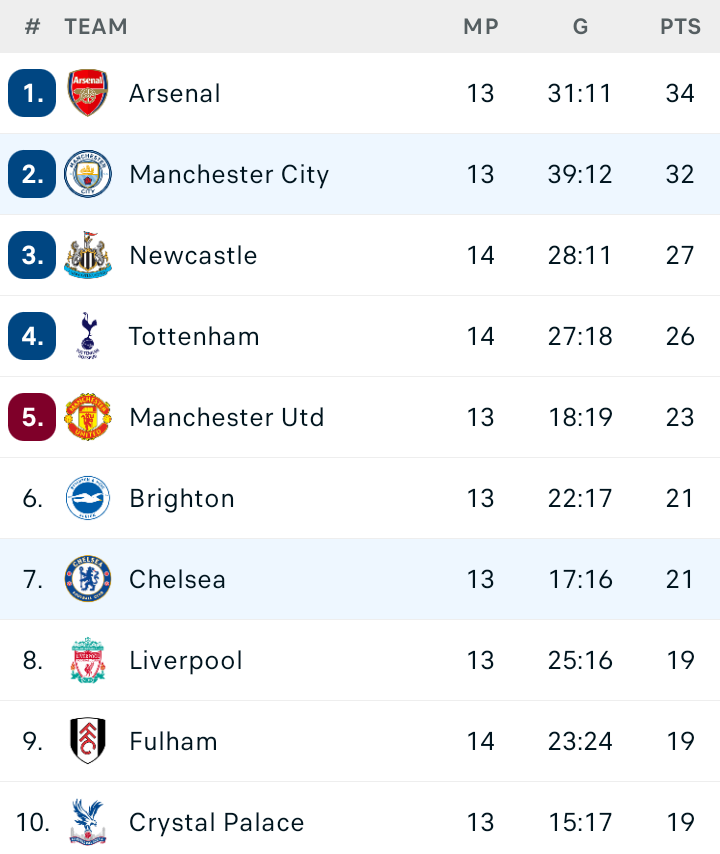The image size is (720, 854).
Task: Click the Tottenham cockerel crest
Action: point(88,336)
